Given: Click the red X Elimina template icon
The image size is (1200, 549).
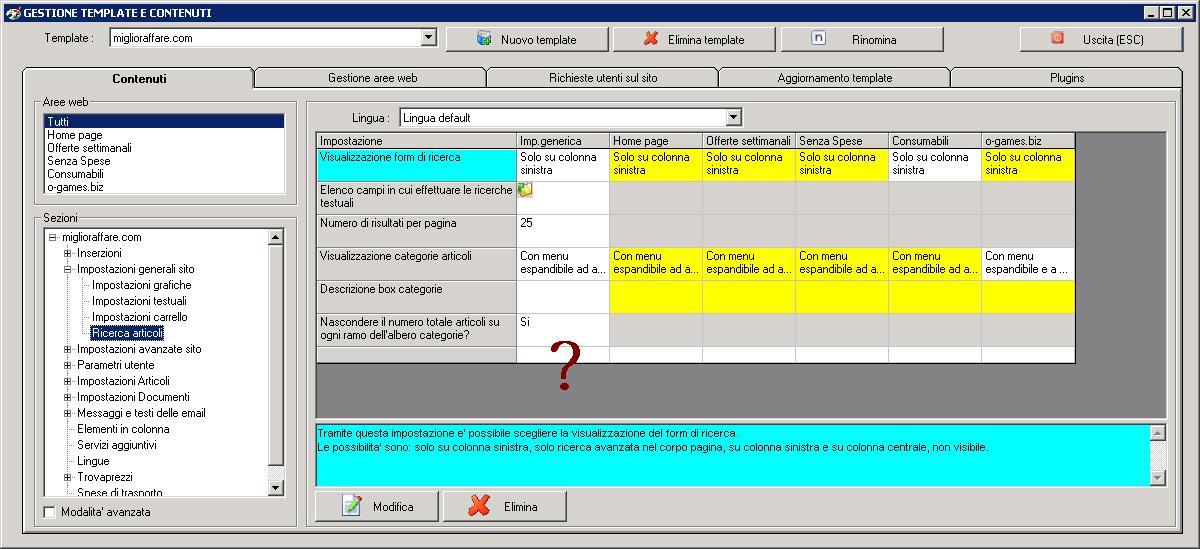Looking at the screenshot, I should click(651, 39).
